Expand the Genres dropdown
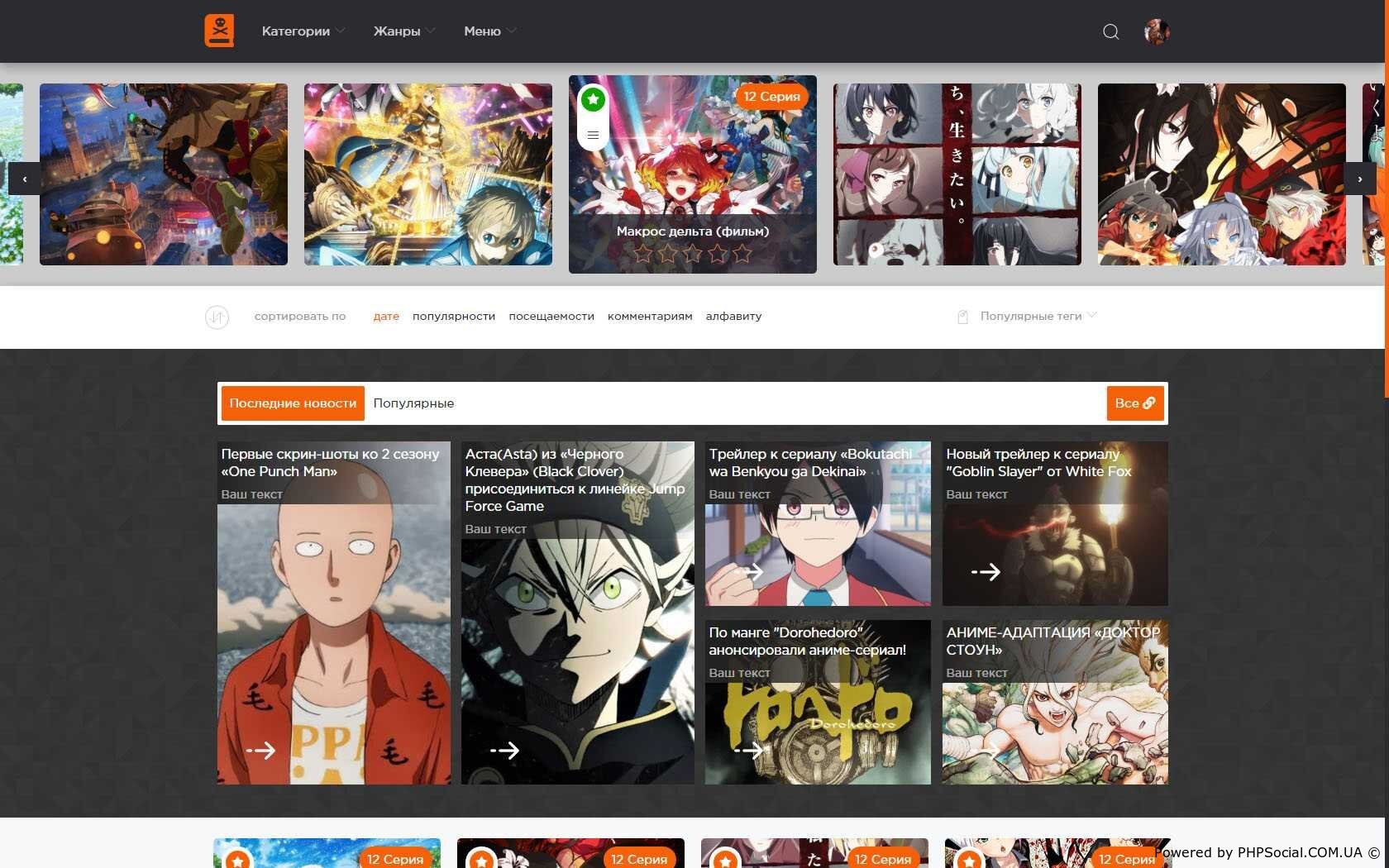This screenshot has height=868, width=1389. [x=403, y=31]
